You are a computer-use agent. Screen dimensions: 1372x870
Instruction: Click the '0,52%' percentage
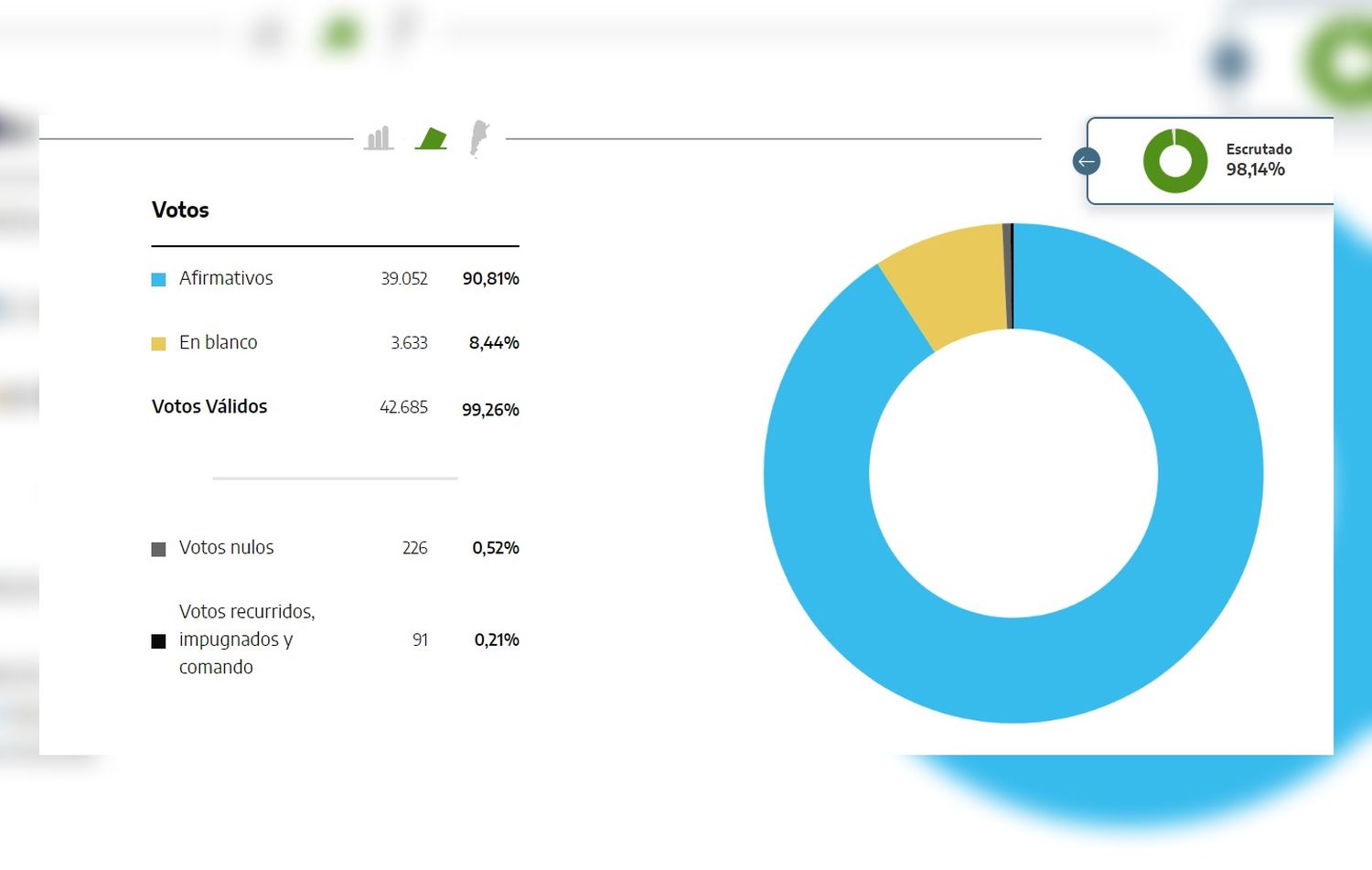496,547
